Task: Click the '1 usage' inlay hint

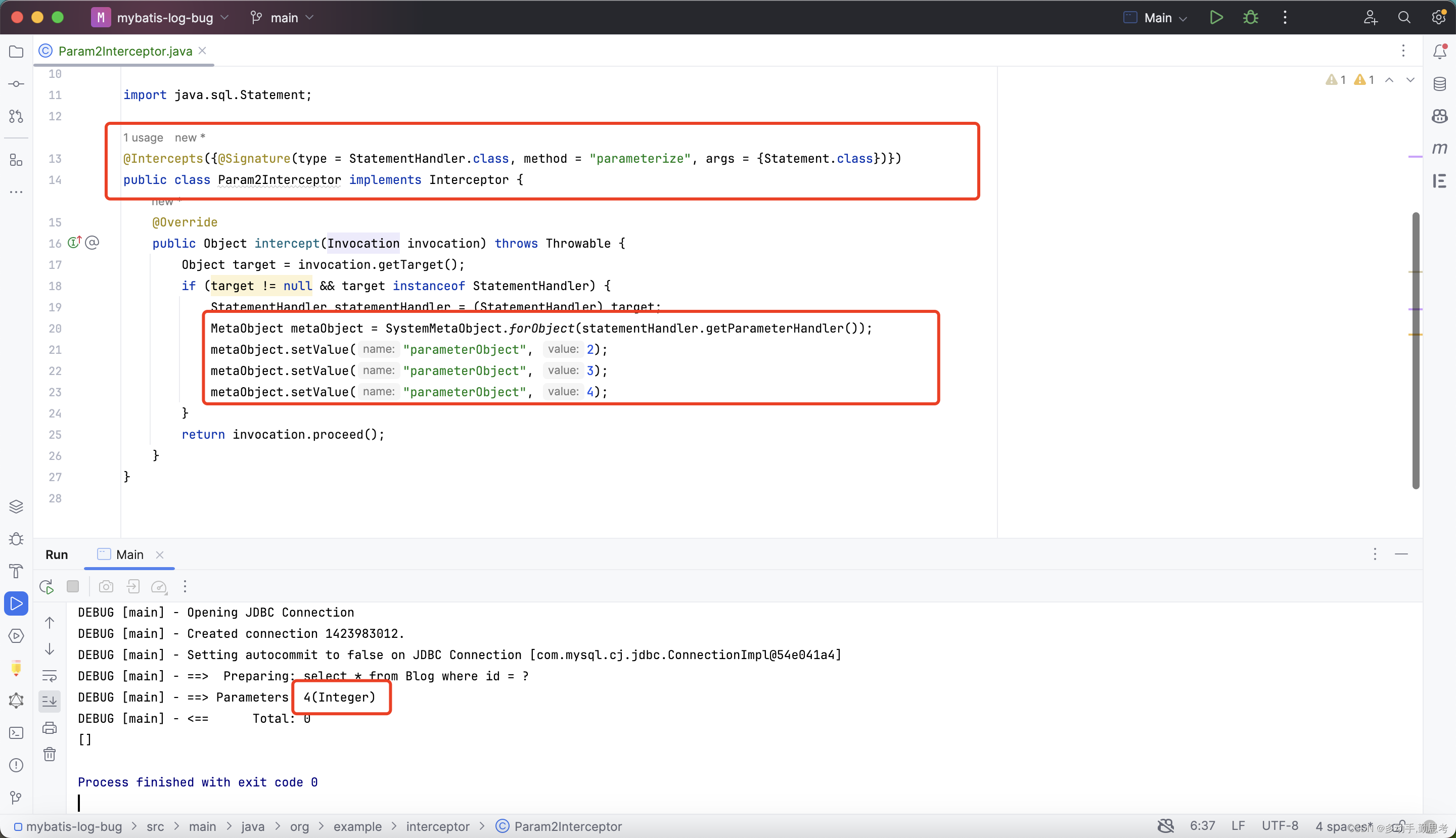Action: click(144, 137)
